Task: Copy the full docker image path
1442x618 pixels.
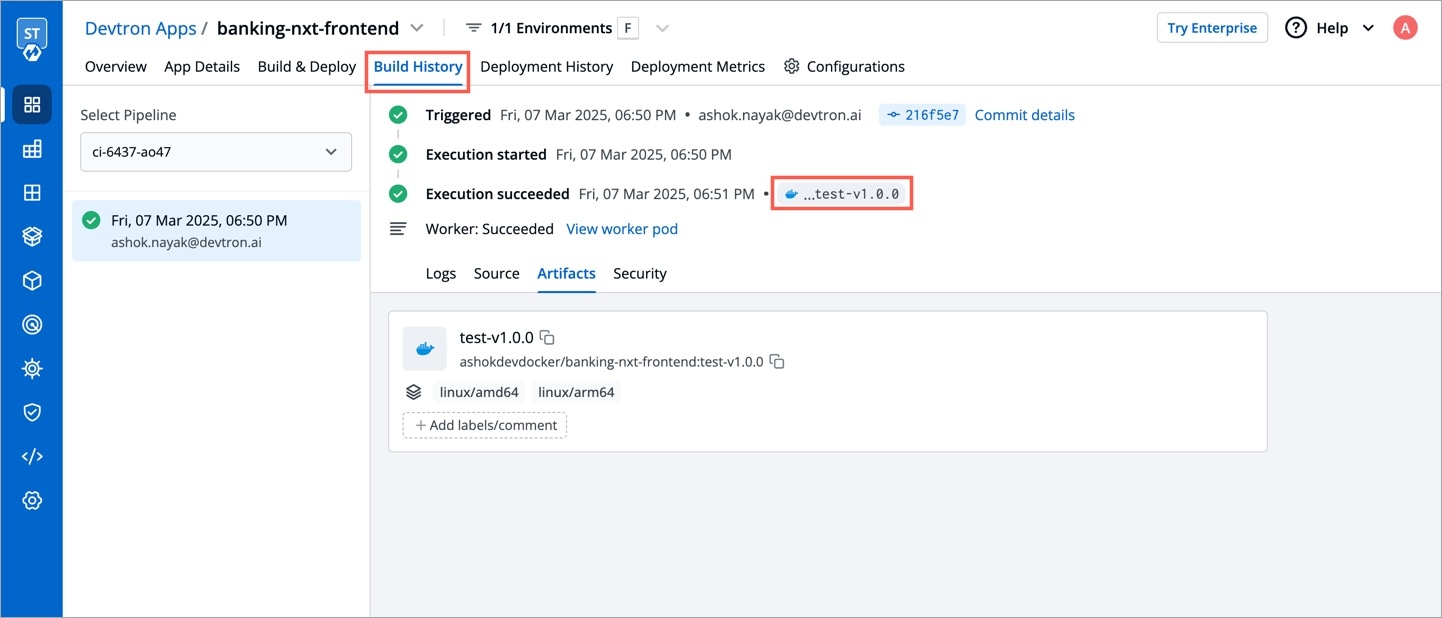Action: click(x=777, y=362)
